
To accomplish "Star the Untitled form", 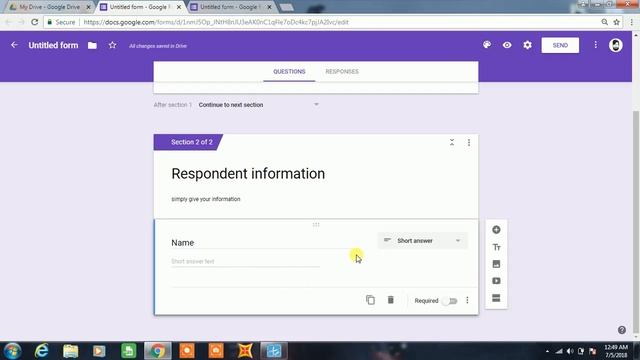I will click(113, 45).
